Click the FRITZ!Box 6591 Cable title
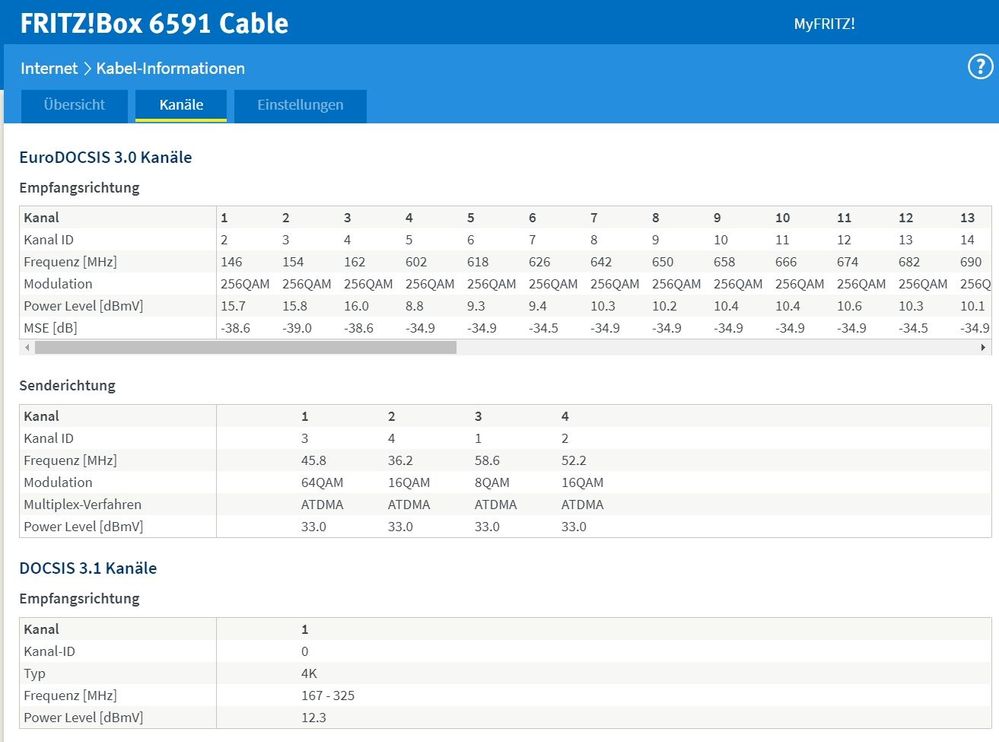This screenshot has height=742, width=999. 154,24
